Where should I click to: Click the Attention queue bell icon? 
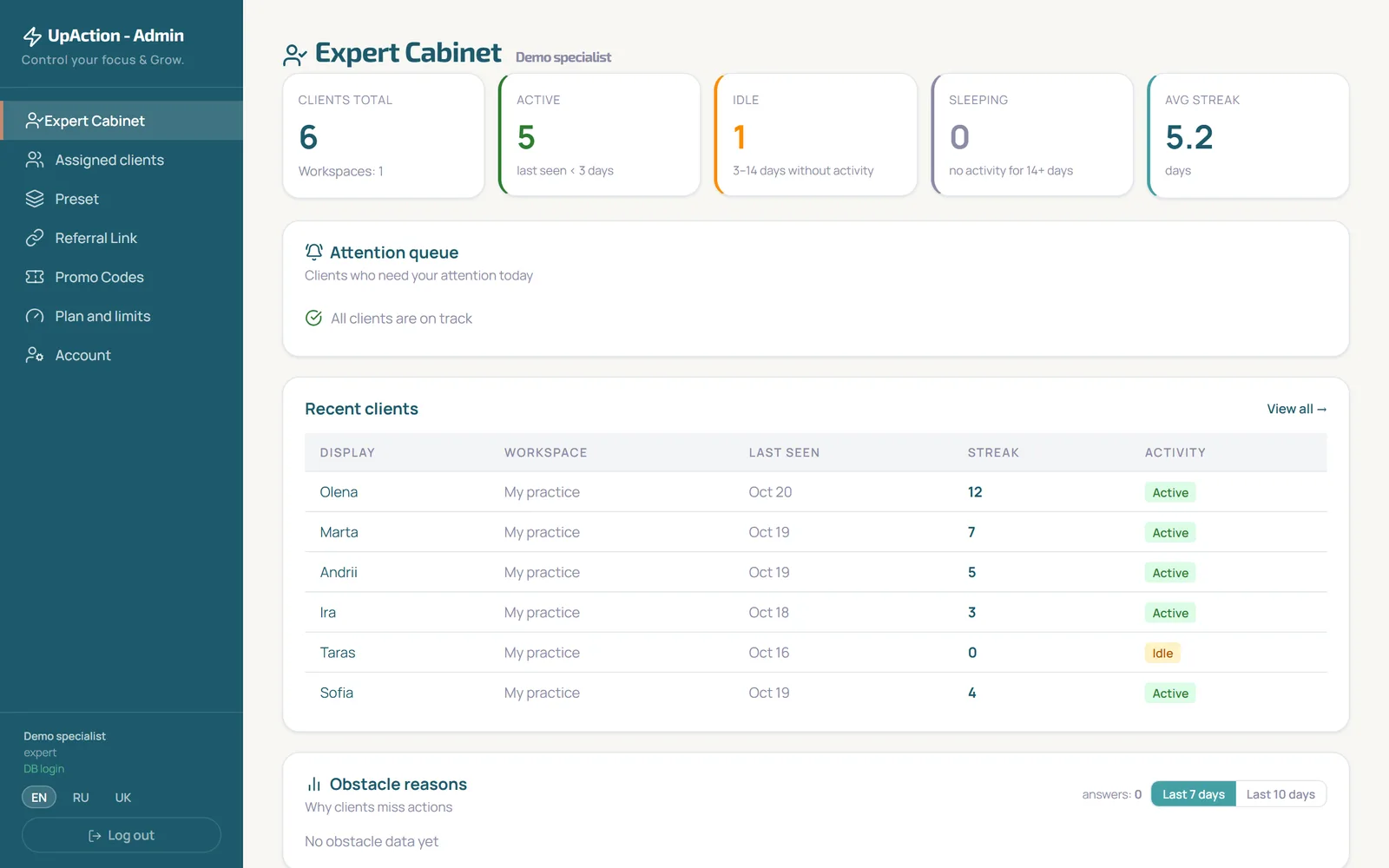(x=313, y=252)
